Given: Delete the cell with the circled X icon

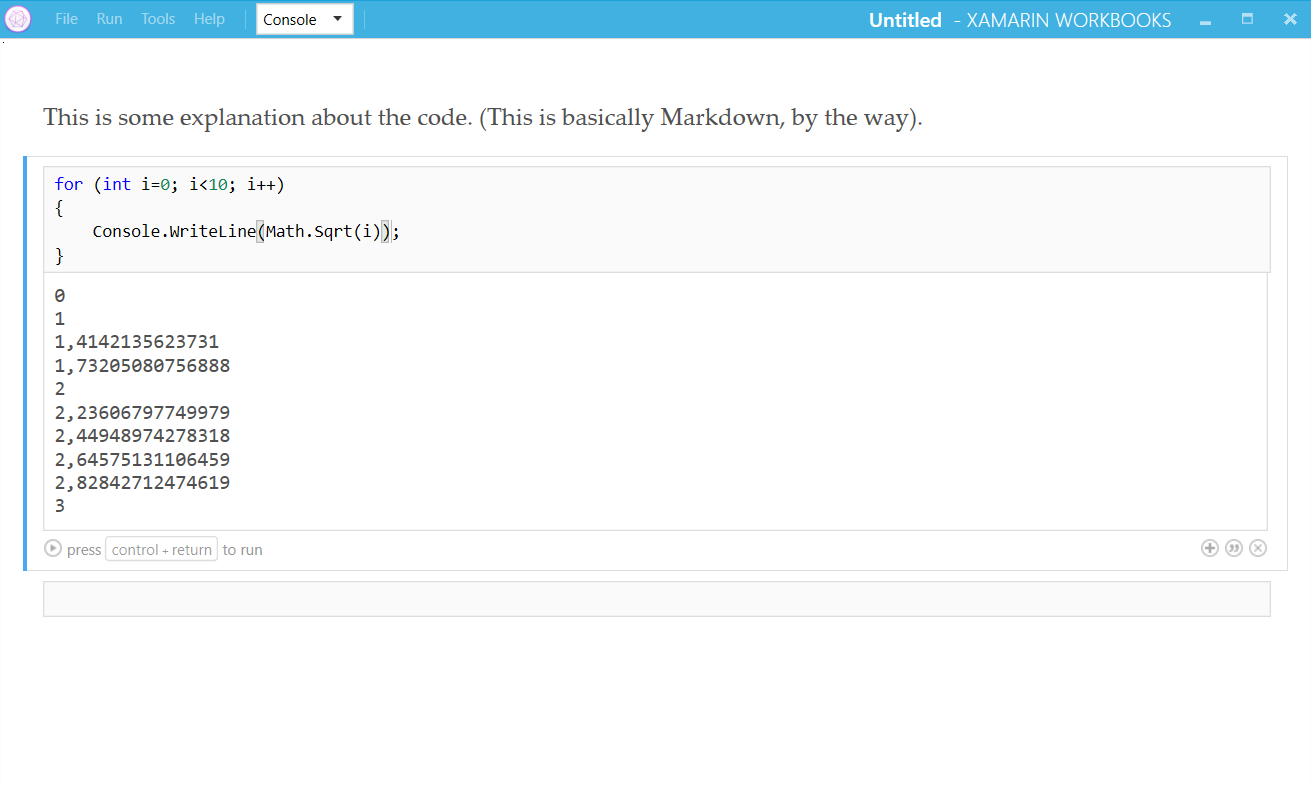Looking at the screenshot, I should coord(1258,548).
